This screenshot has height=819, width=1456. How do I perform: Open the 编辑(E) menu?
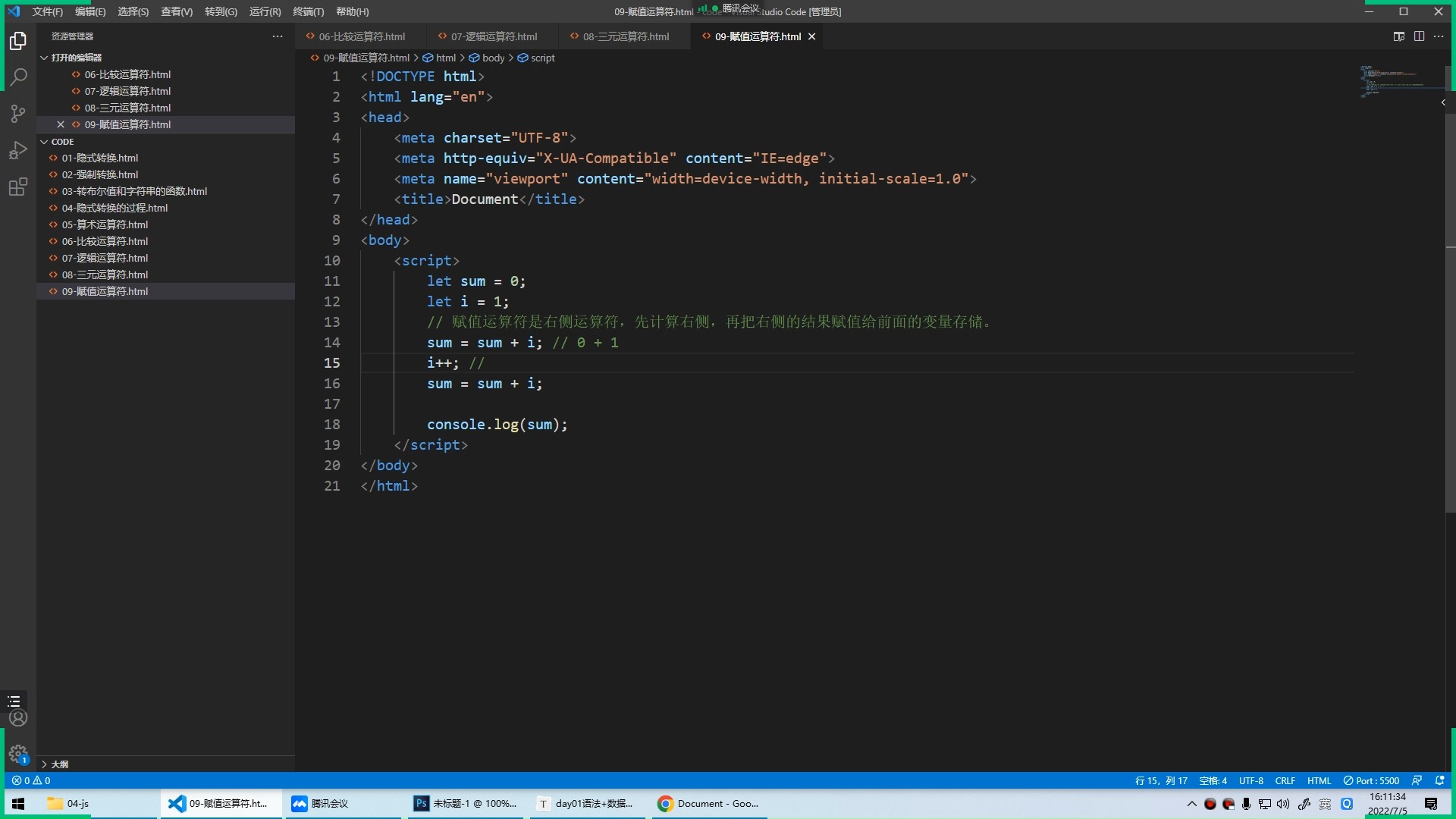click(x=90, y=11)
